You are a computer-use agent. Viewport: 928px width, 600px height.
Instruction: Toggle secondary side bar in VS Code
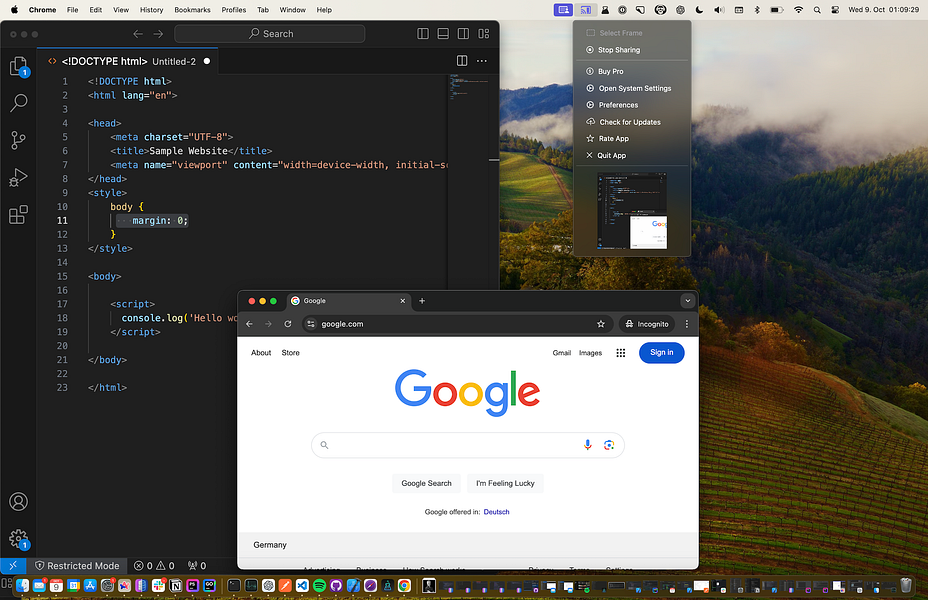(463, 34)
